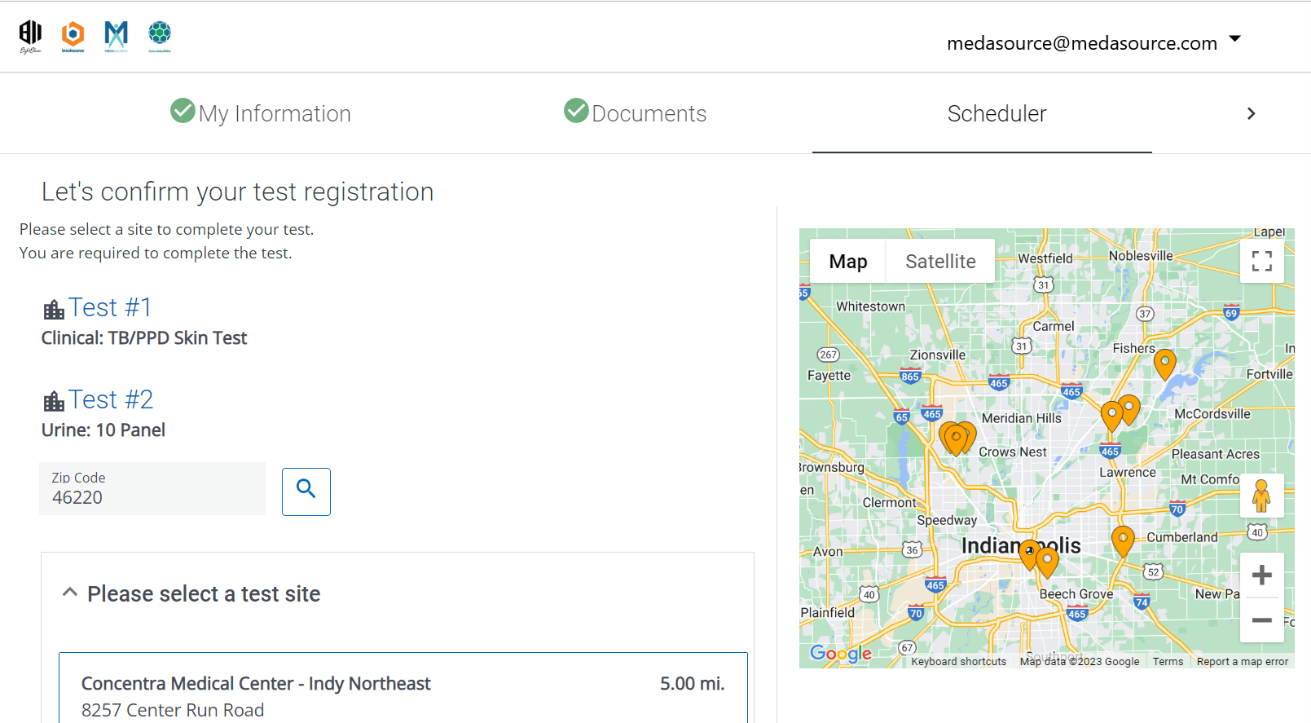This screenshot has width=1311, height=723.
Task: Click the blue Medasource M logo
Action: [x=116, y=36]
